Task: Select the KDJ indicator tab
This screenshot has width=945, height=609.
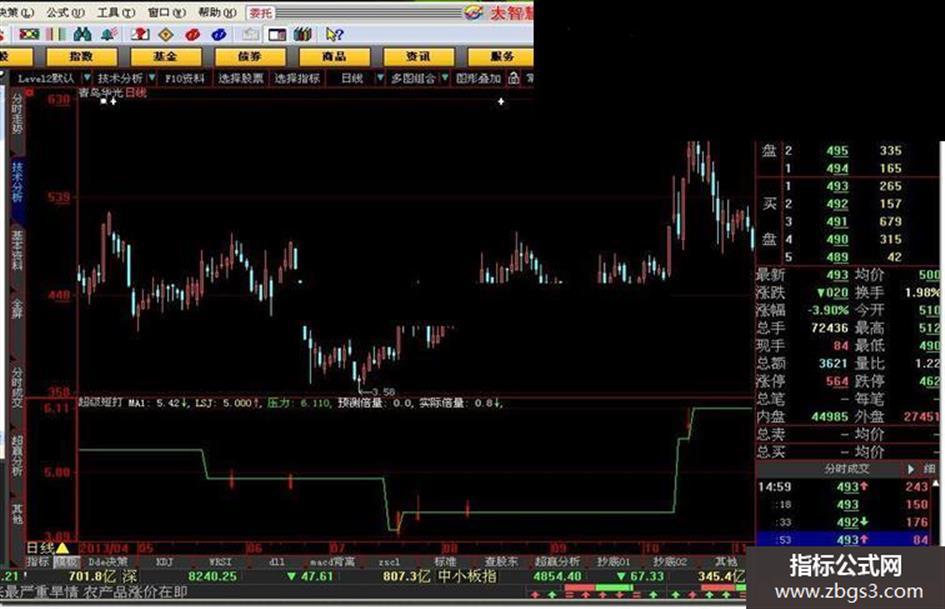Action: tap(164, 562)
